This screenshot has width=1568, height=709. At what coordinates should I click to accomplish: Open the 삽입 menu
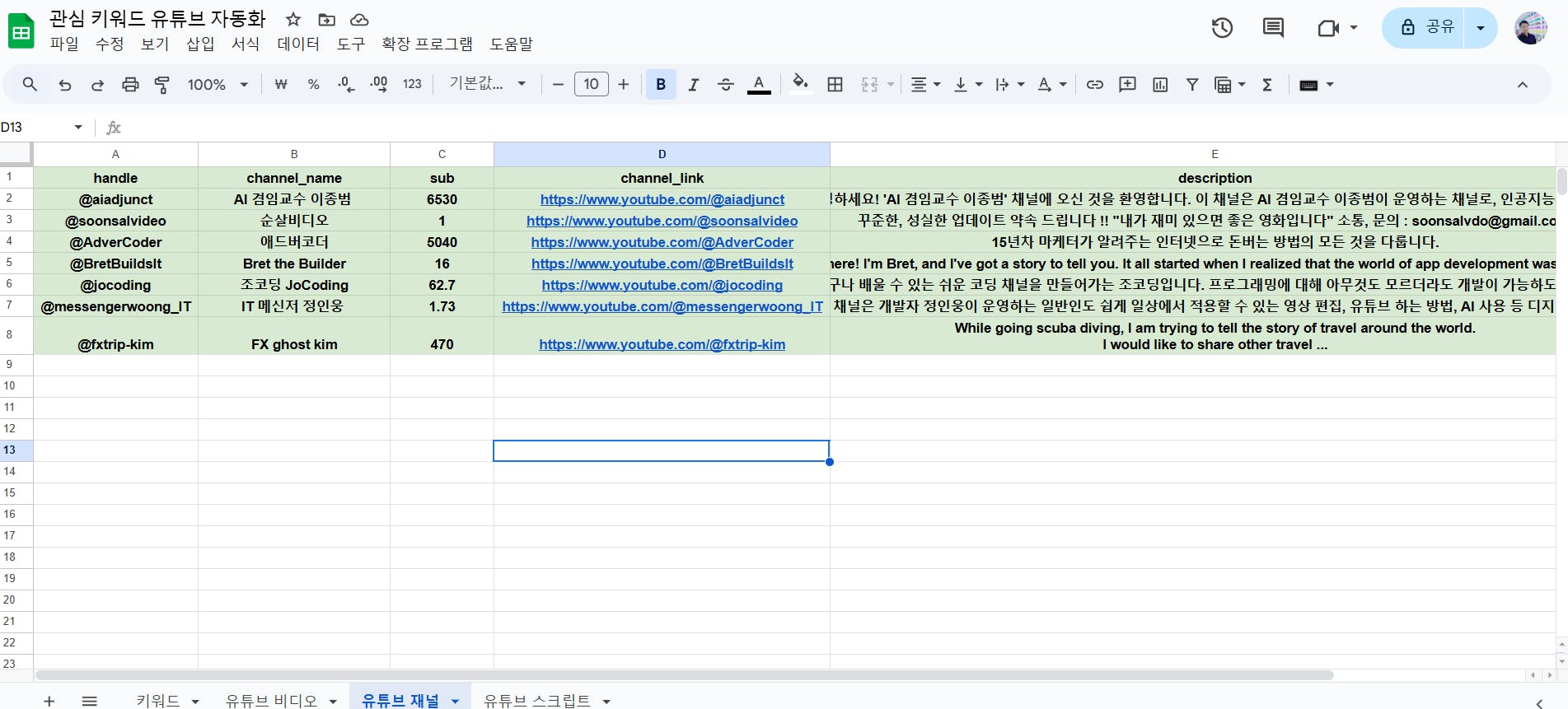pyautogui.click(x=200, y=44)
